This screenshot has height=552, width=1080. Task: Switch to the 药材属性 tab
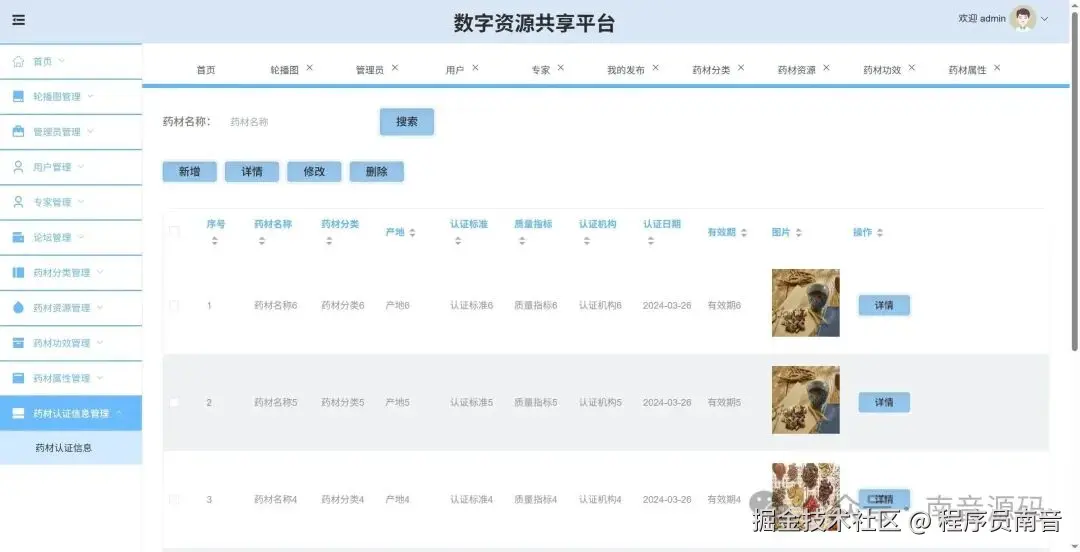(x=967, y=70)
